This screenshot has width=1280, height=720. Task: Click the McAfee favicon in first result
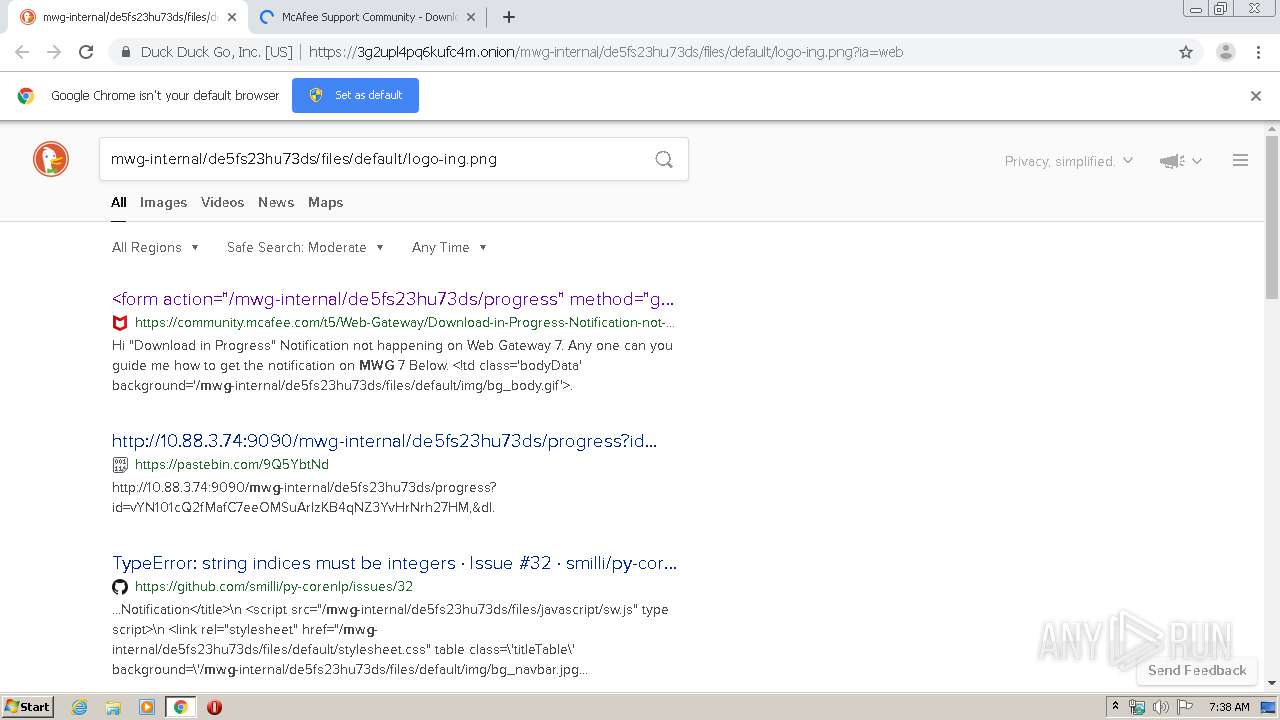point(120,323)
